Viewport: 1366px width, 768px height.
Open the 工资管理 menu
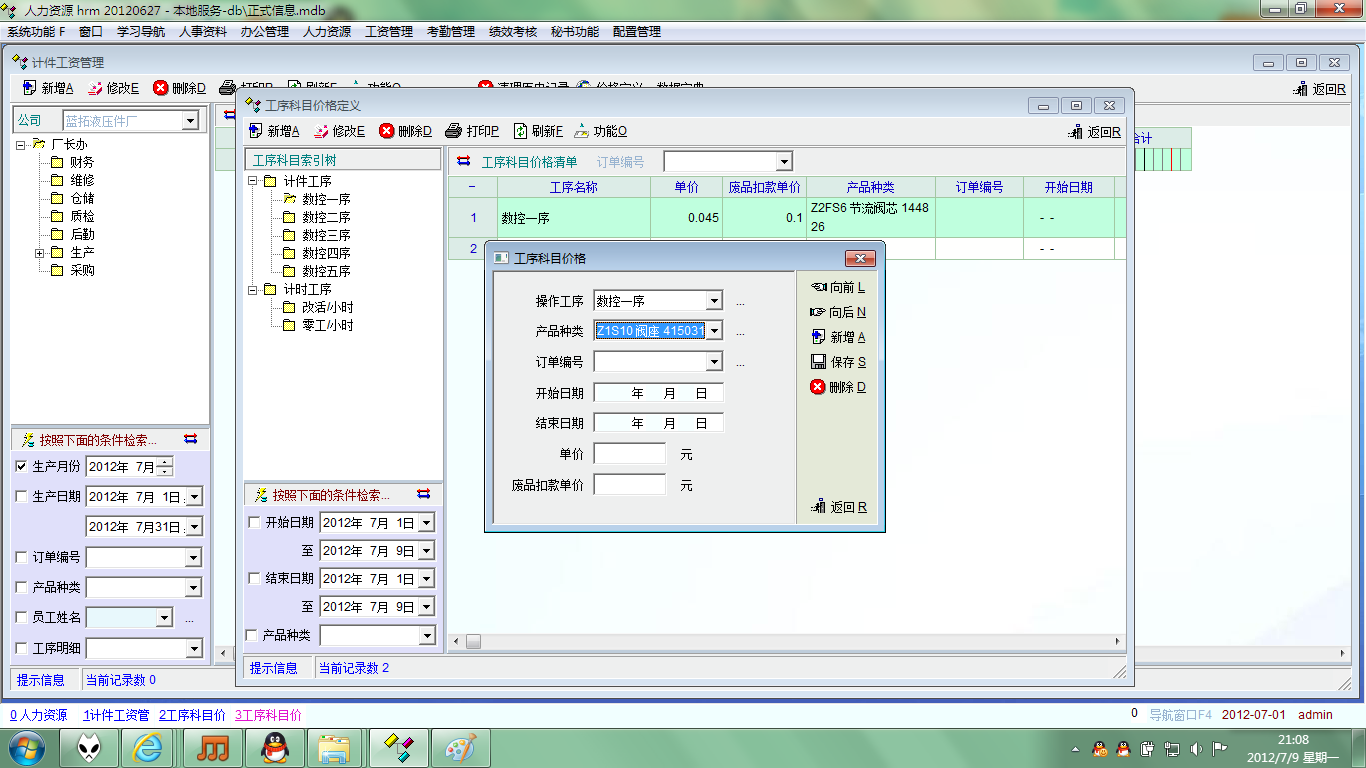tap(389, 31)
